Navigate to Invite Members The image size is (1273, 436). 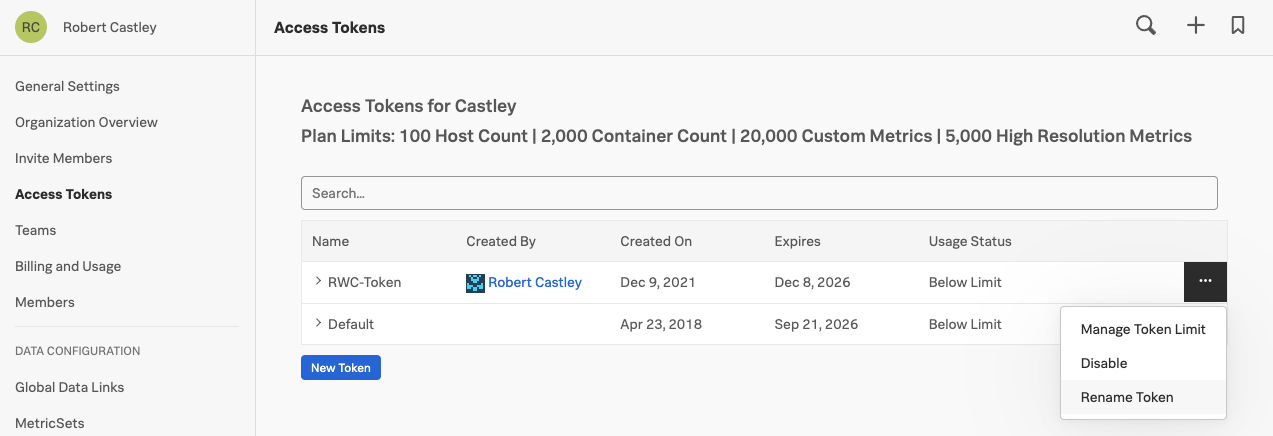[63, 158]
